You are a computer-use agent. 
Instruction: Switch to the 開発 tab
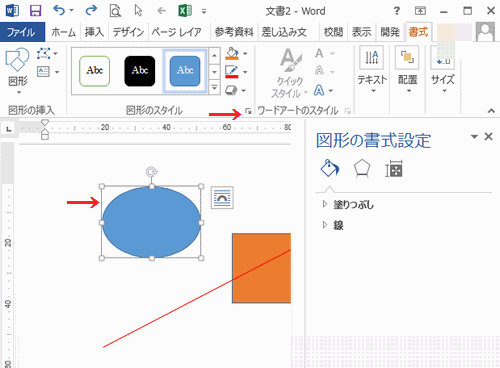(x=390, y=32)
